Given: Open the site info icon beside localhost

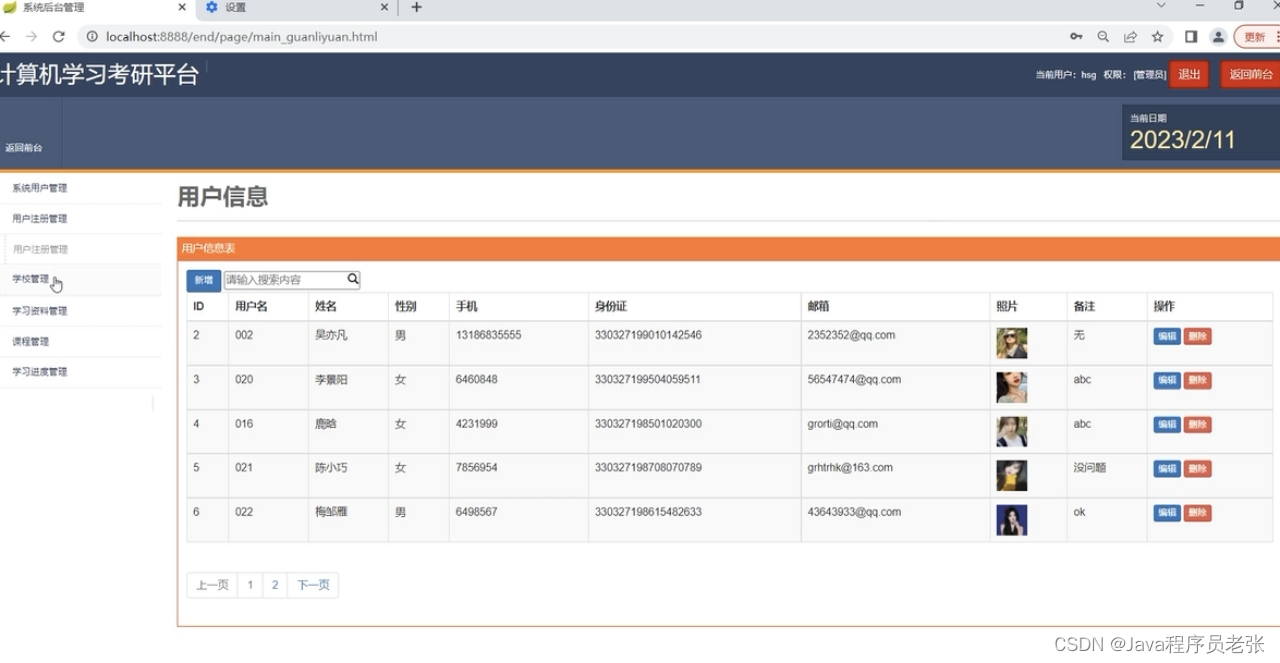Looking at the screenshot, I should coord(91,36).
